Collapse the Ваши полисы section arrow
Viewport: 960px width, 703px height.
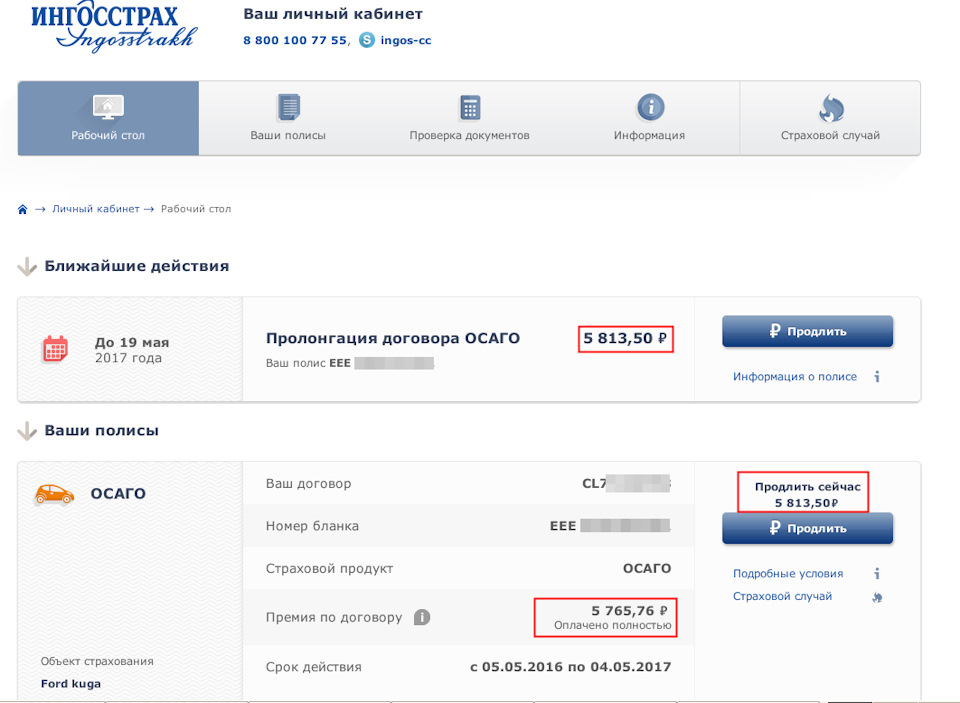[x=27, y=431]
